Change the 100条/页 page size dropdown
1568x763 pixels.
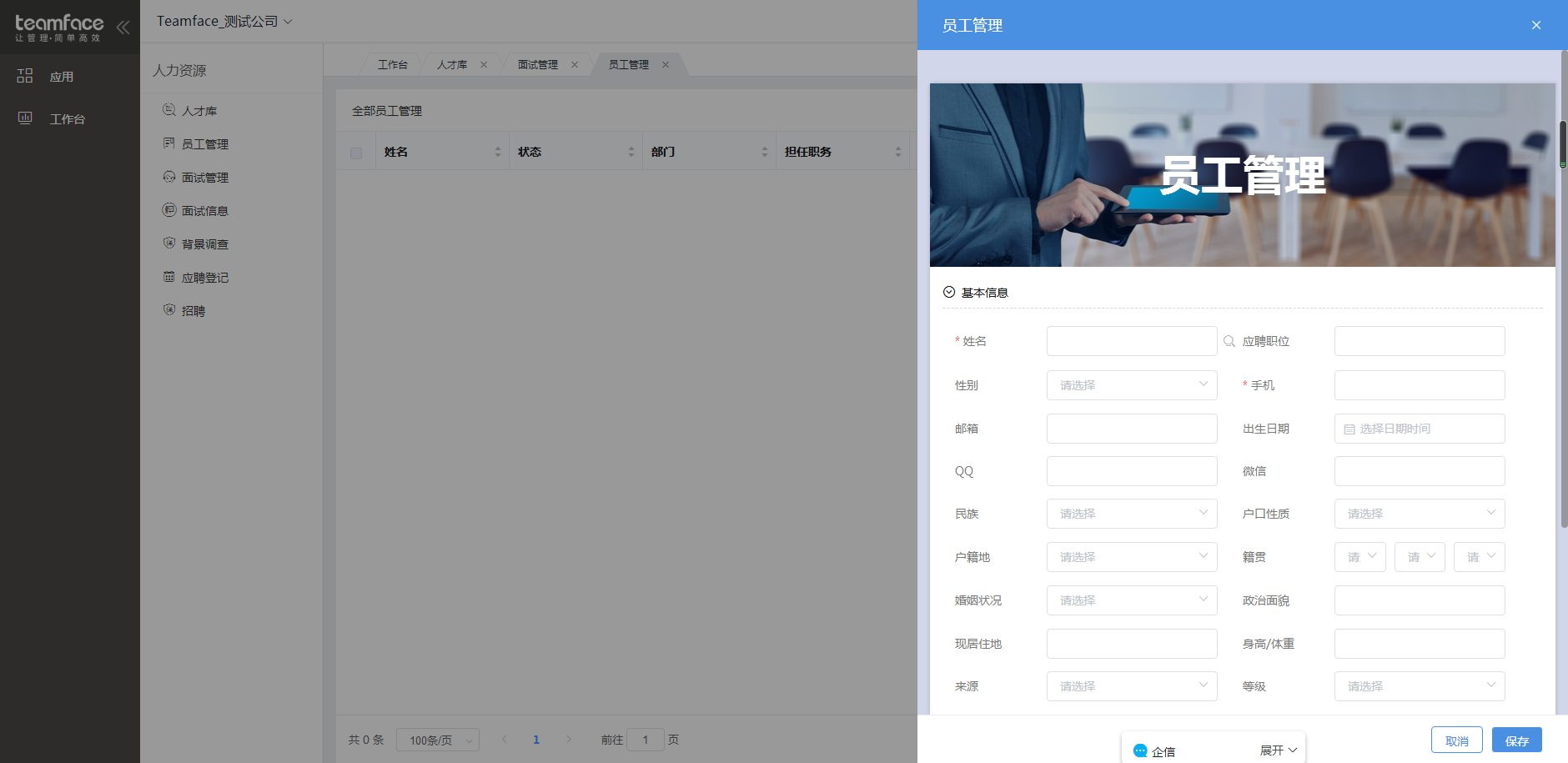438,740
